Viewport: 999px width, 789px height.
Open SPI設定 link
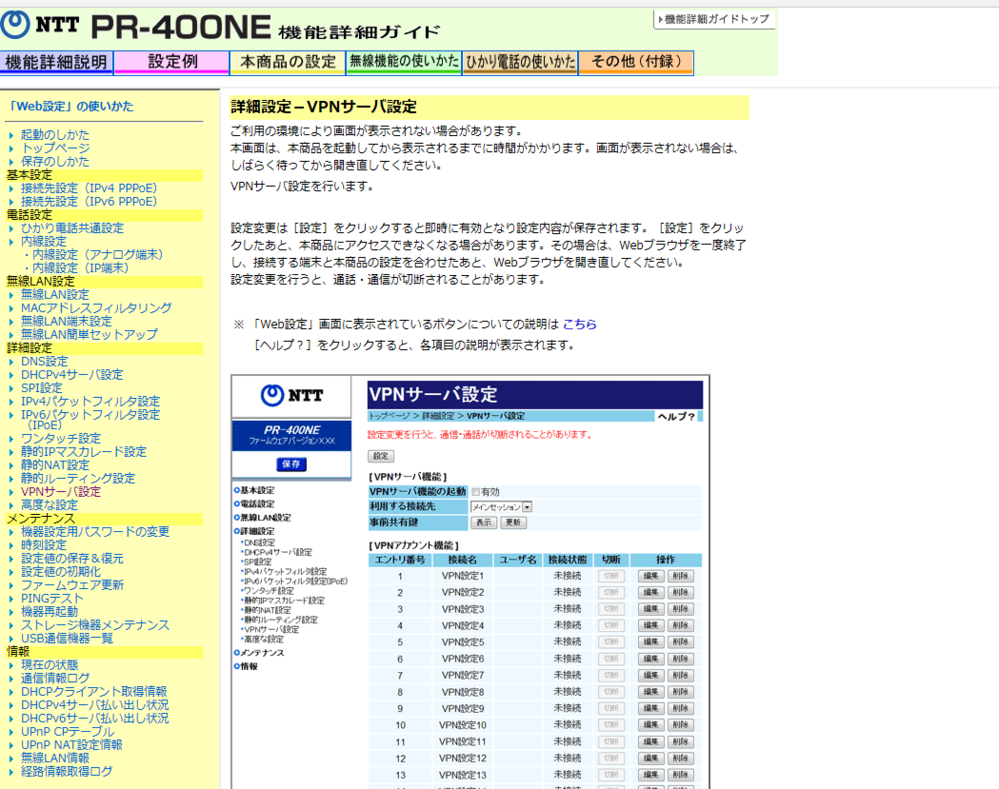pyautogui.click(x=41, y=388)
